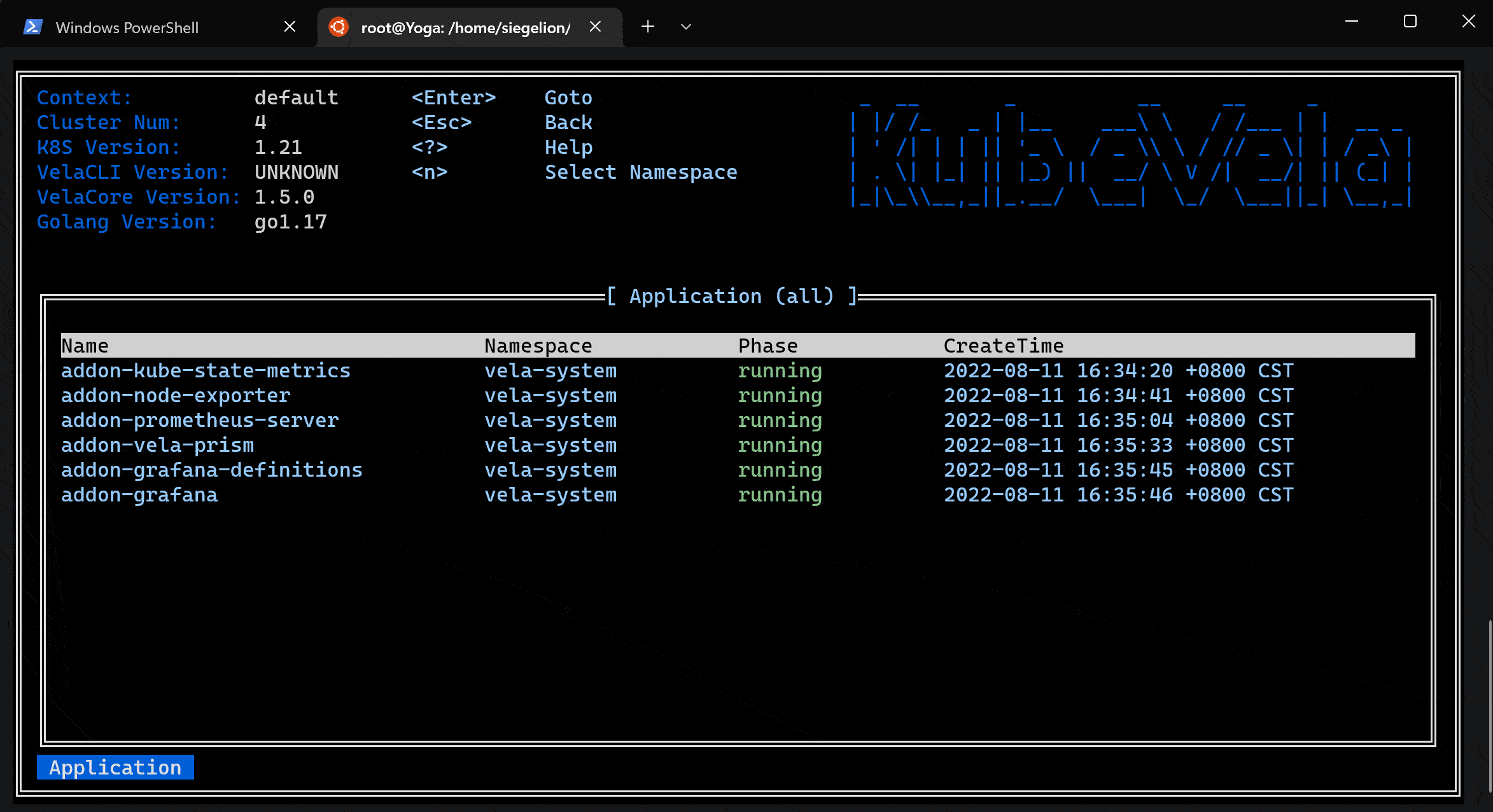Select addon-kube-state-metrics application row
This screenshot has height=812, width=1493.
(x=206, y=370)
